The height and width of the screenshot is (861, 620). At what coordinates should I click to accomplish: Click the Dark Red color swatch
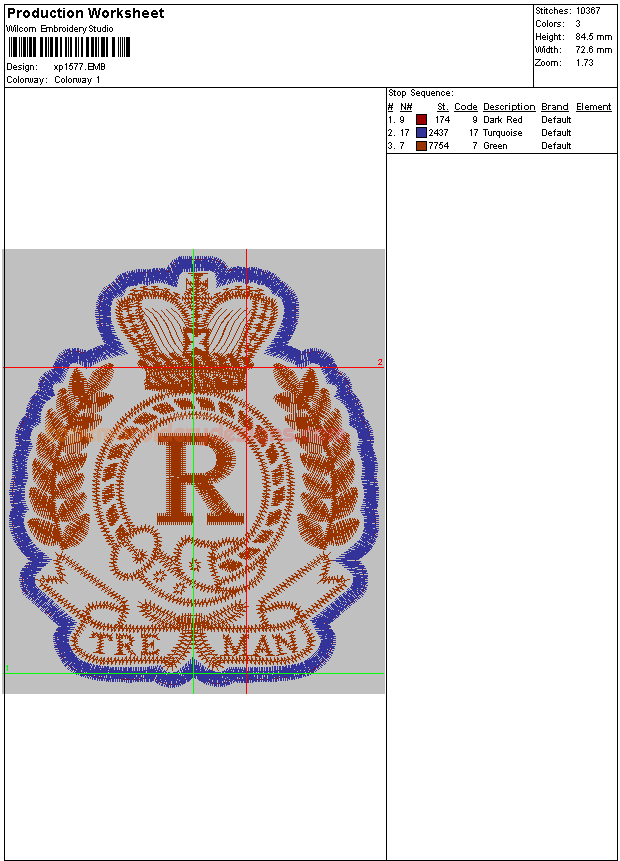421,120
